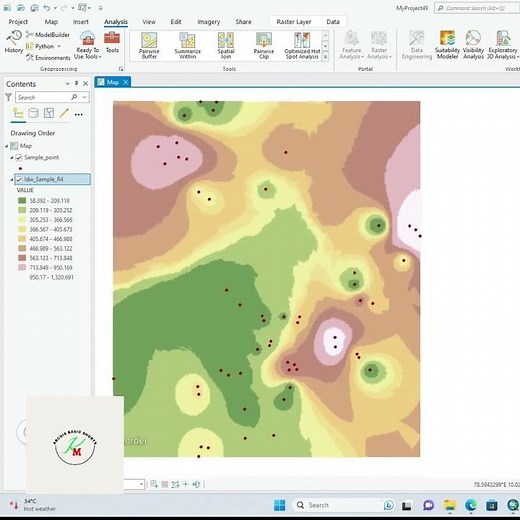Collapse the Sample_point layer legend
Screen dimensions: 520x520
click(x=12, y=157)
